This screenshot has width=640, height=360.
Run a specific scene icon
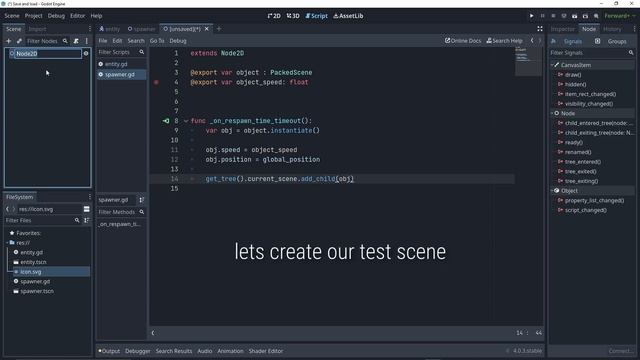coord(585,16)
